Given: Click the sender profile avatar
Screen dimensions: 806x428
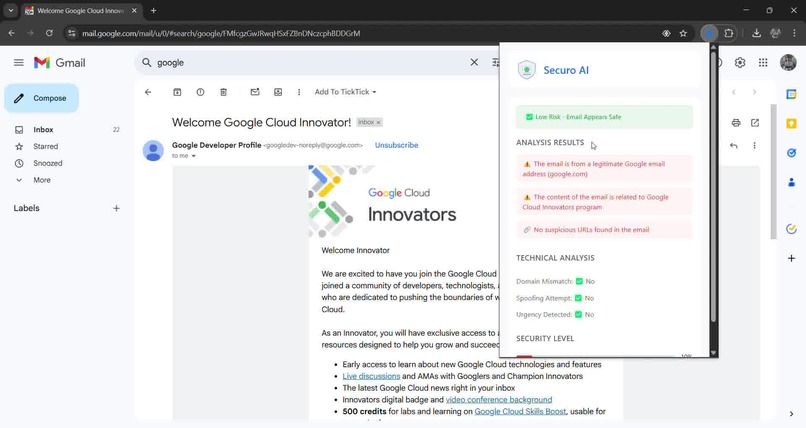Looking at the screenshot, I should (x=153, y=151).
